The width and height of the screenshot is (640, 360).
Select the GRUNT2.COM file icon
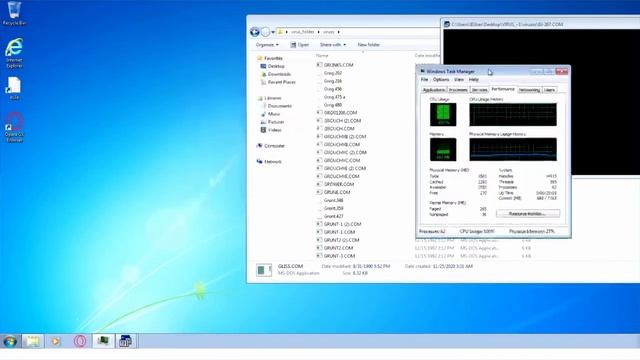[x=320, y=248]
